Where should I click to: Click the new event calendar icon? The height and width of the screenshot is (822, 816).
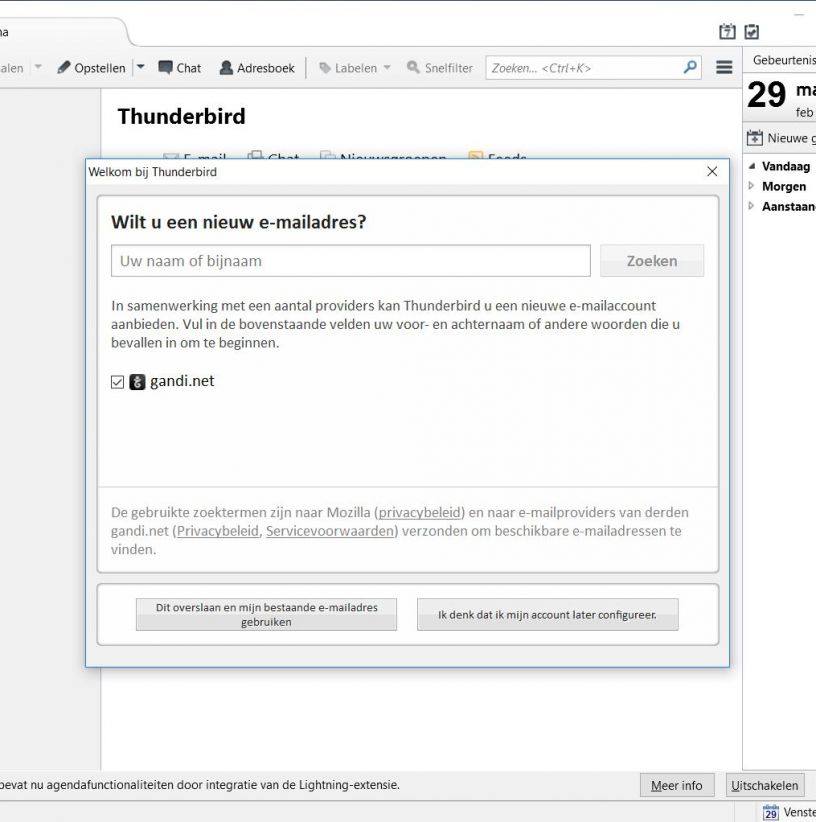754,138
